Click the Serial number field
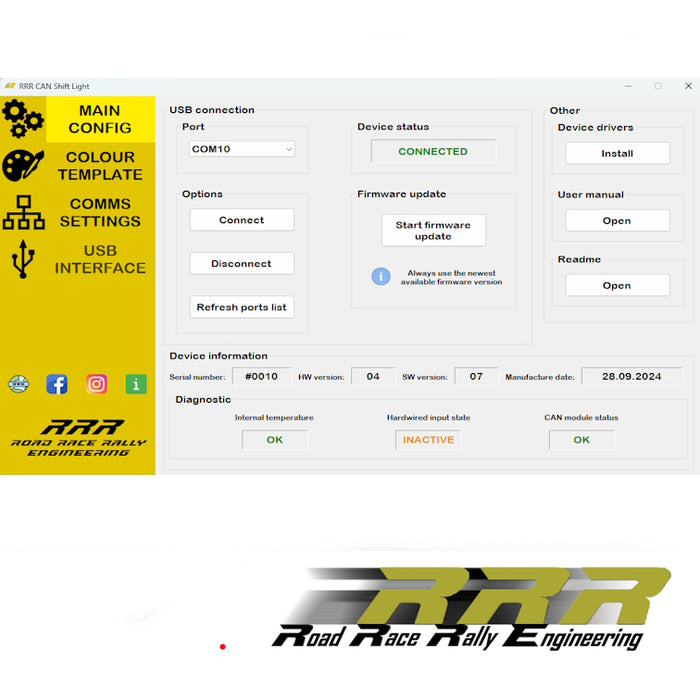 point(262,377)
